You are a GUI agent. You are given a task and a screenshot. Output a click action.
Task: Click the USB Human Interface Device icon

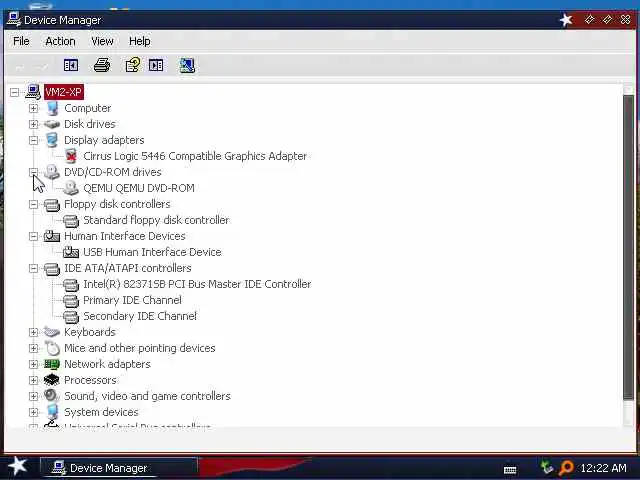click(x=71, y=252)
